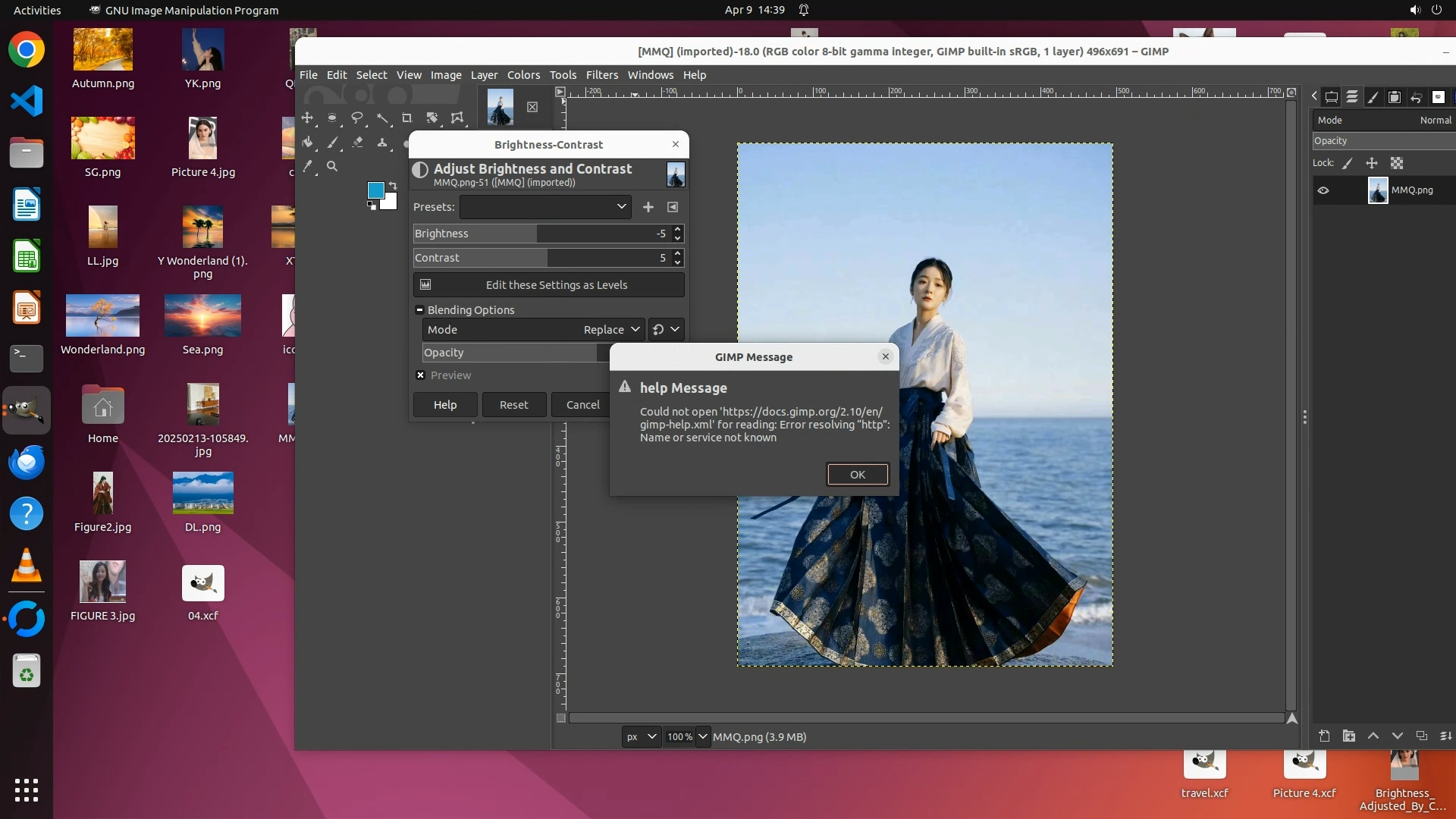Collapse the Blending Options section
Viewport: 1456px width, 819px height.
click(x=419, y=310)
